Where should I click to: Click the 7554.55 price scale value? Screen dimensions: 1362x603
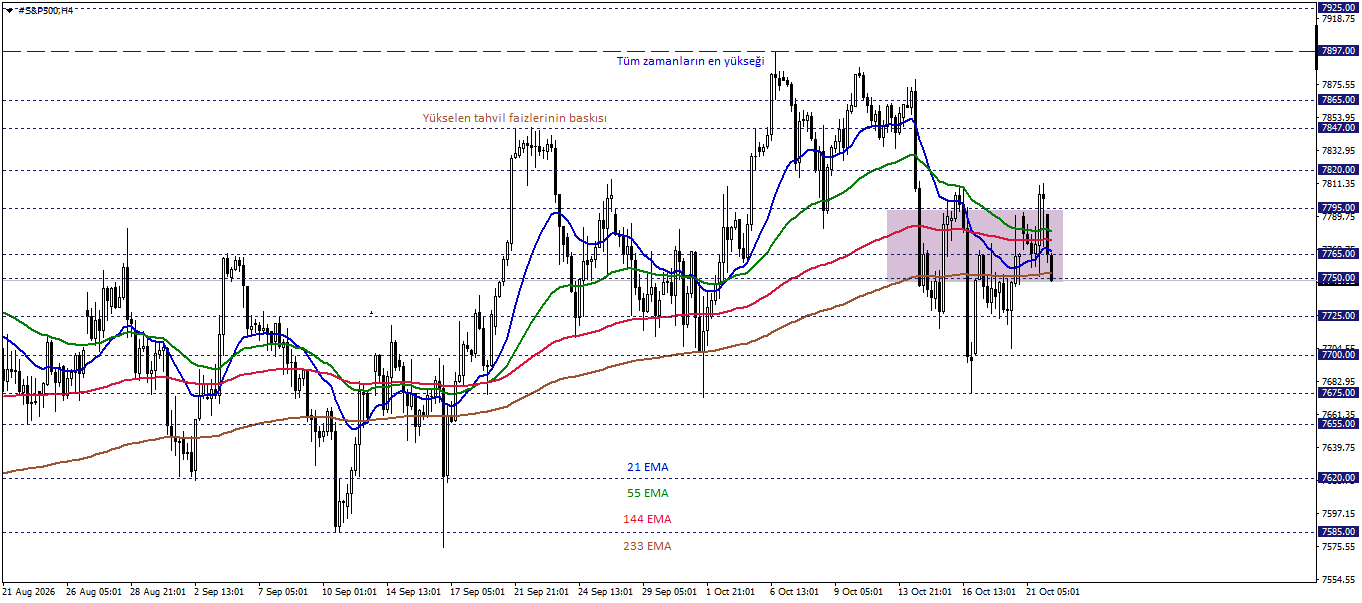coord(1338,580)
